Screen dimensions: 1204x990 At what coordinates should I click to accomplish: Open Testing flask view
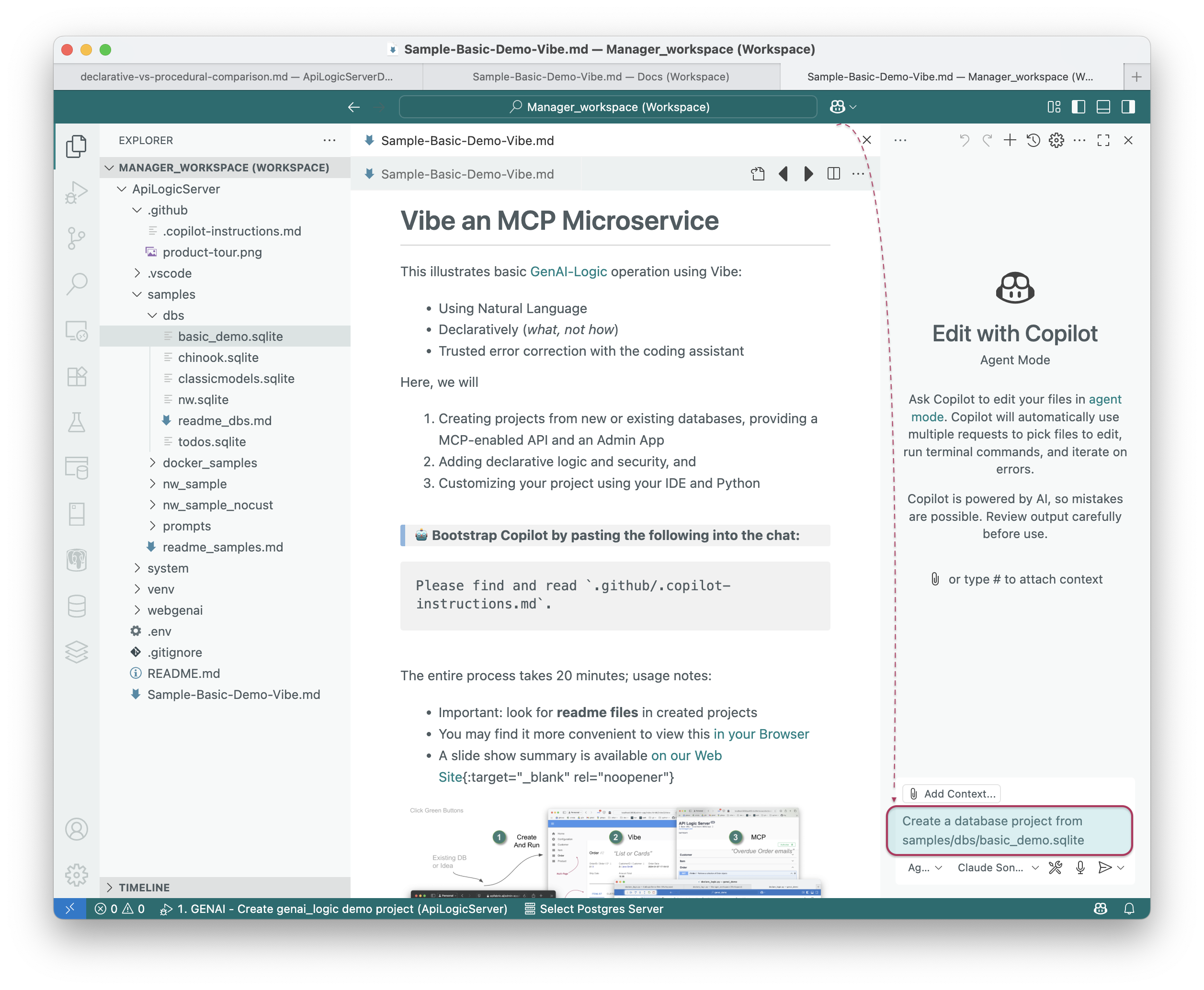[77, 423]
